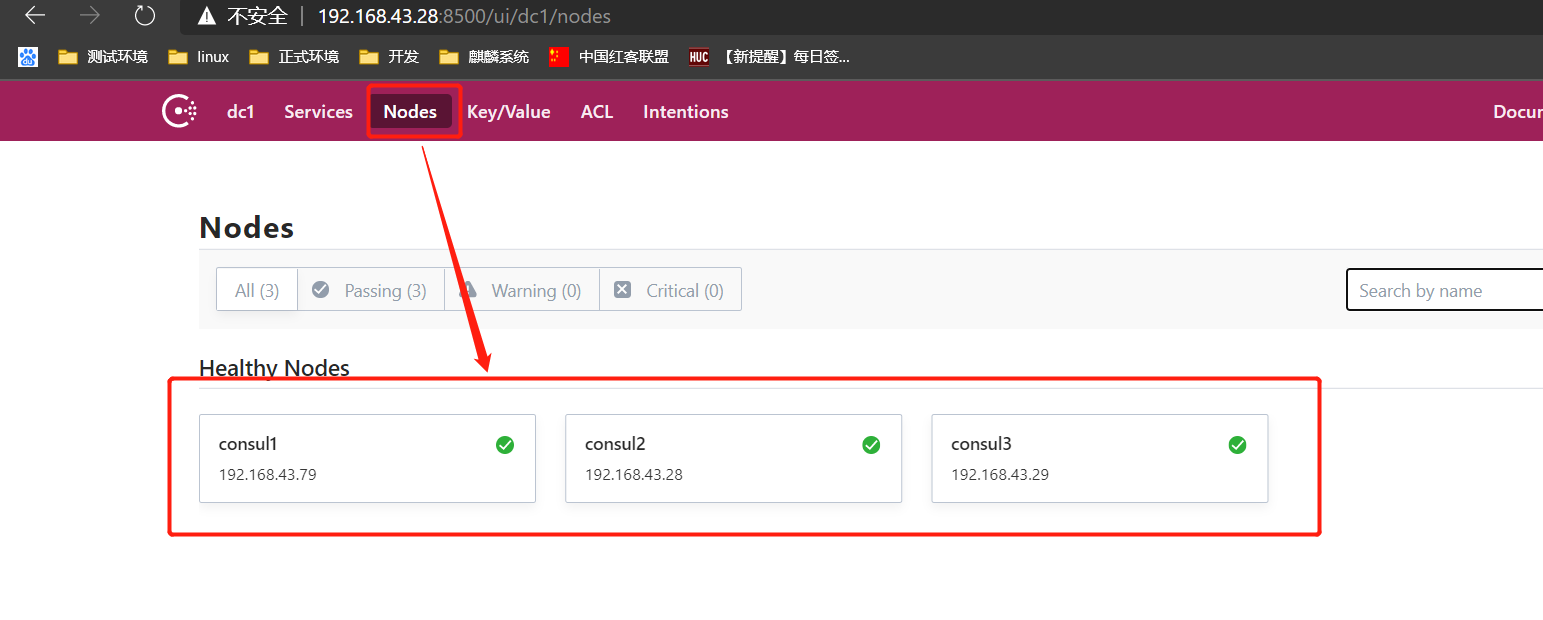This screenshot has height=620, width=1543.
Task: Filter nodes by Critical (0)
Action: tap(670, 290)
